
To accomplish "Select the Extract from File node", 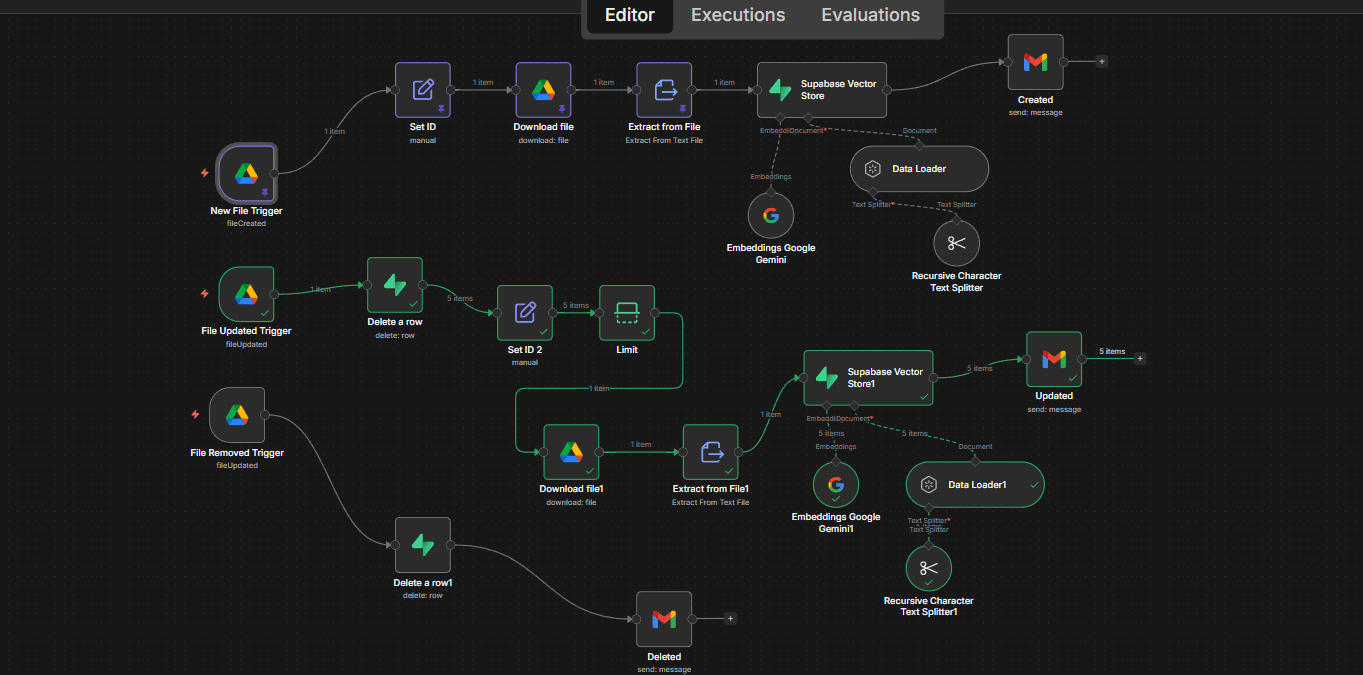I will coord(665,90).
